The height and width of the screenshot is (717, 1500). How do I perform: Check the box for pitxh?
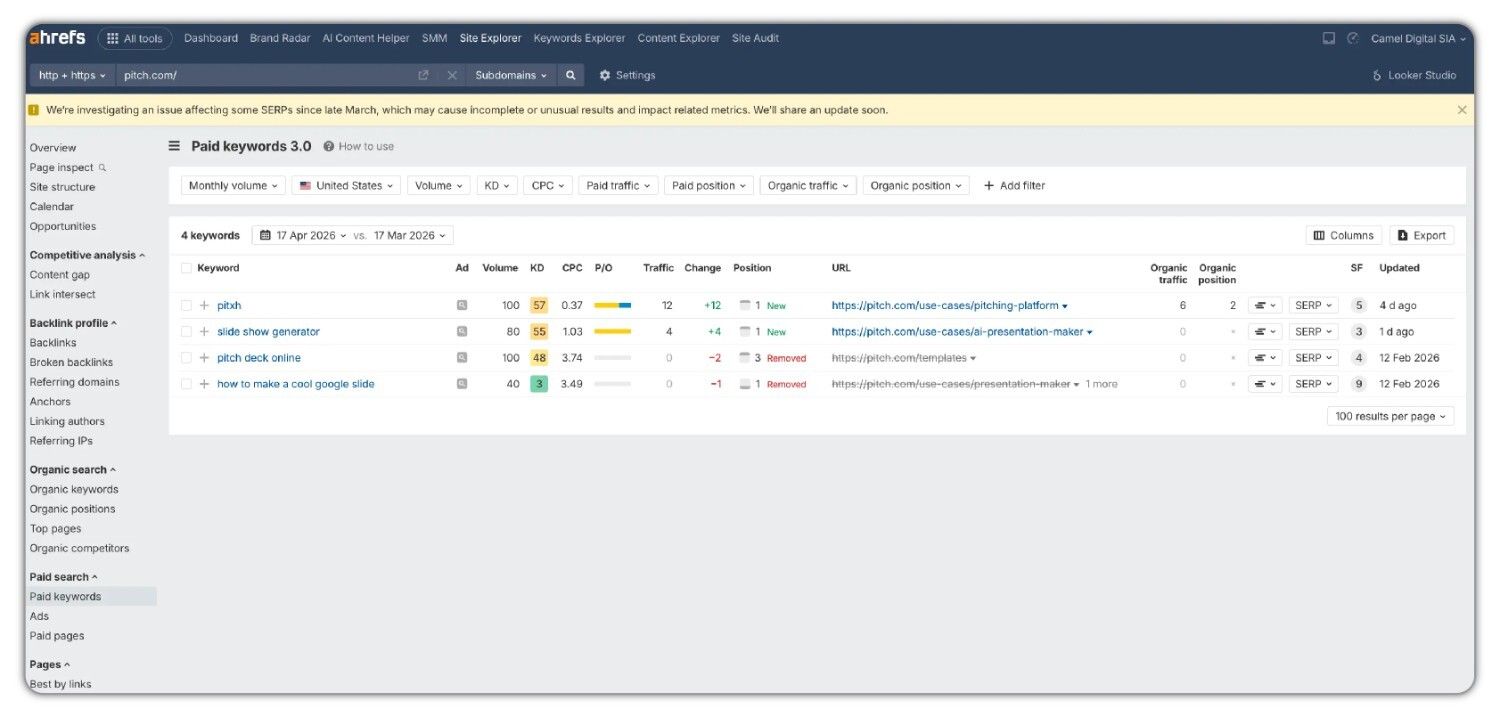(x=186, y=305)
